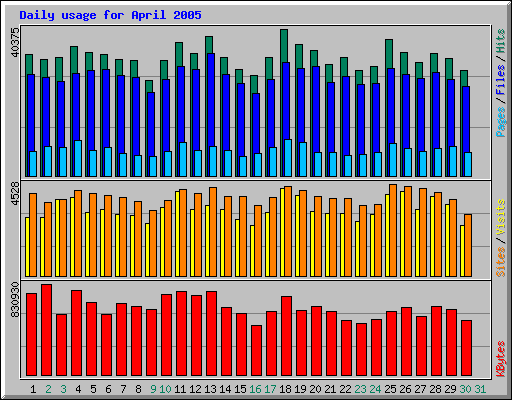Click the 4528 axis value
This screenshot has width=512, height=400.
[15, 194]
